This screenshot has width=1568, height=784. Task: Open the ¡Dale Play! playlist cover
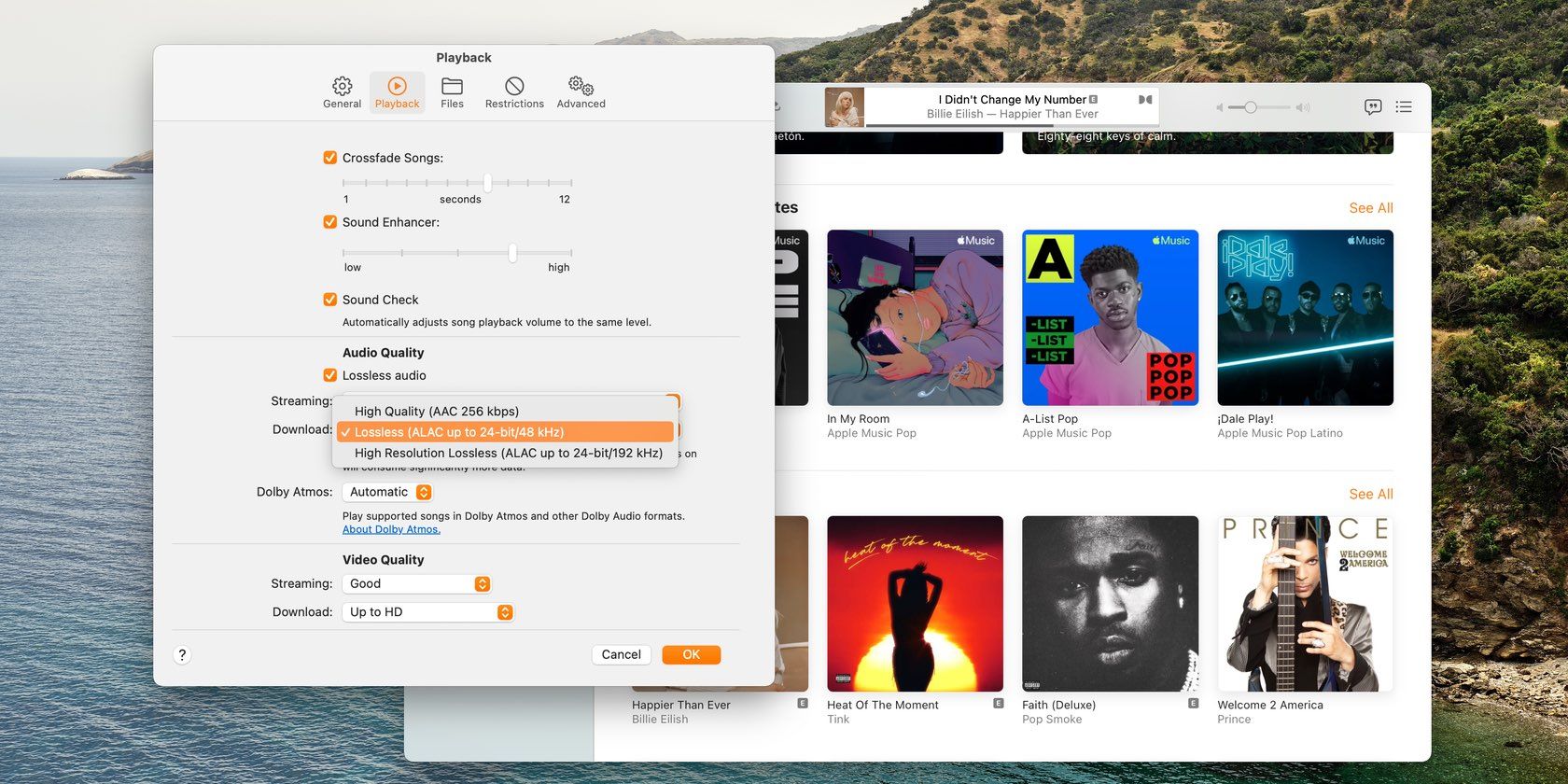(1305, 317)
